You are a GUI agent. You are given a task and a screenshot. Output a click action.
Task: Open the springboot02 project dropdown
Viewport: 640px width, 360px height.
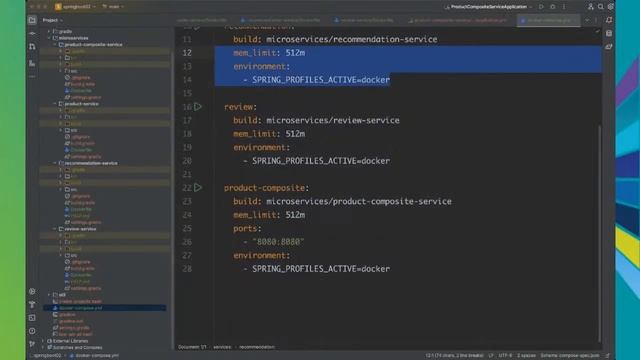point(75,7)
